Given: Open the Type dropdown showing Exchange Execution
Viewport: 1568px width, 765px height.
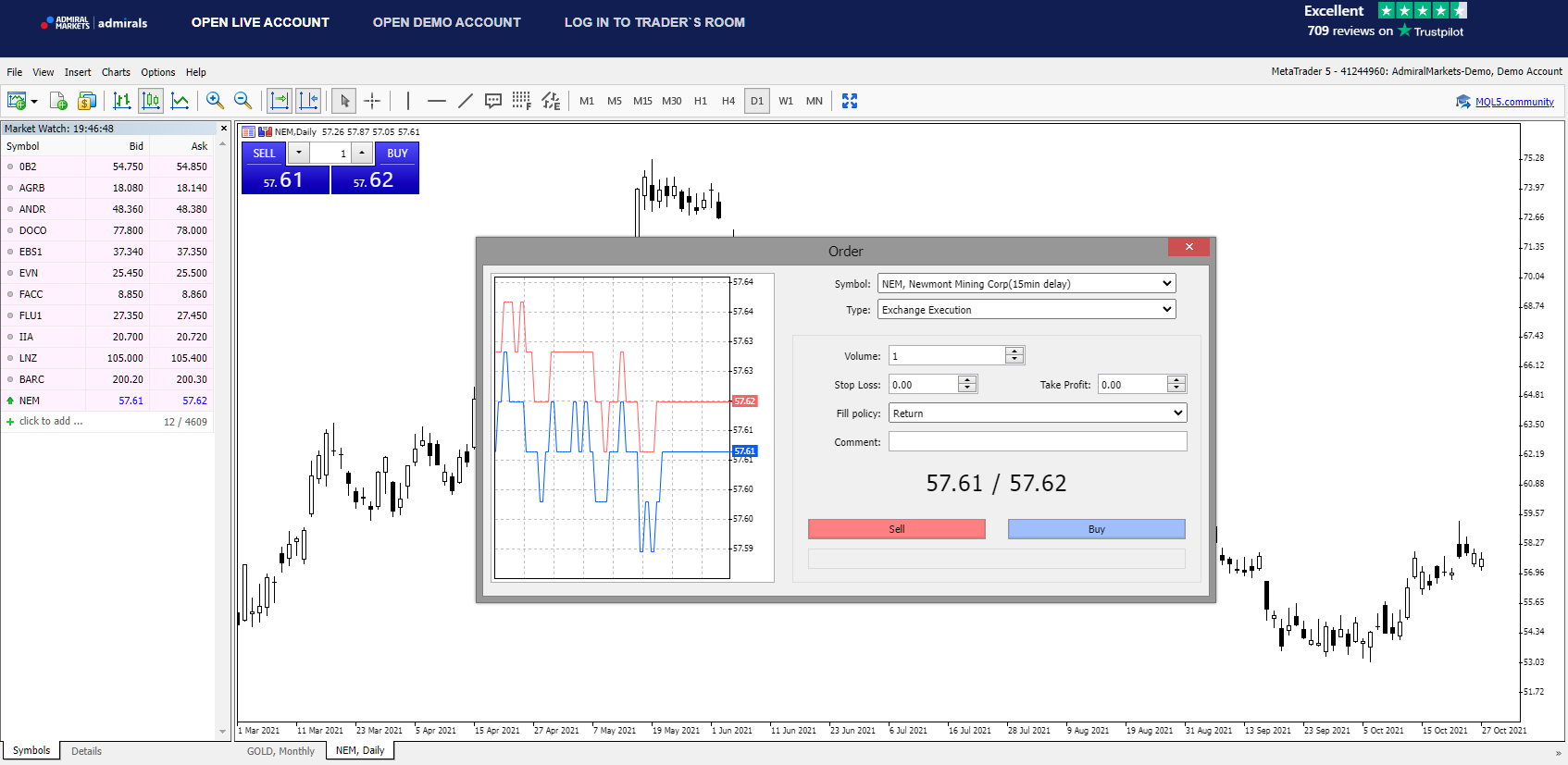Looking at the screenshot, I should [1027, 310].
